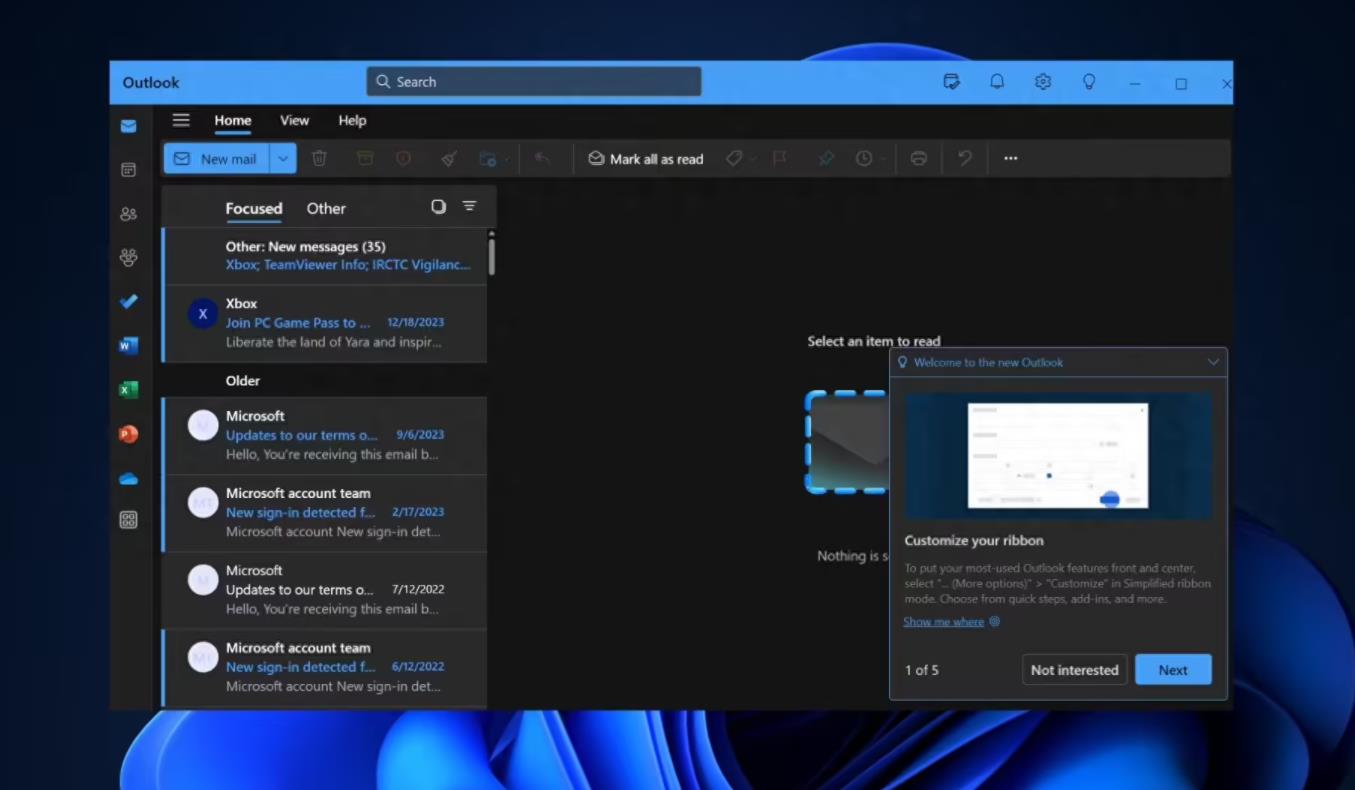Click the Reply arrow icon in ribbon
The height and width of the screenshot is (790, 1355).
[x=543, y=158]
